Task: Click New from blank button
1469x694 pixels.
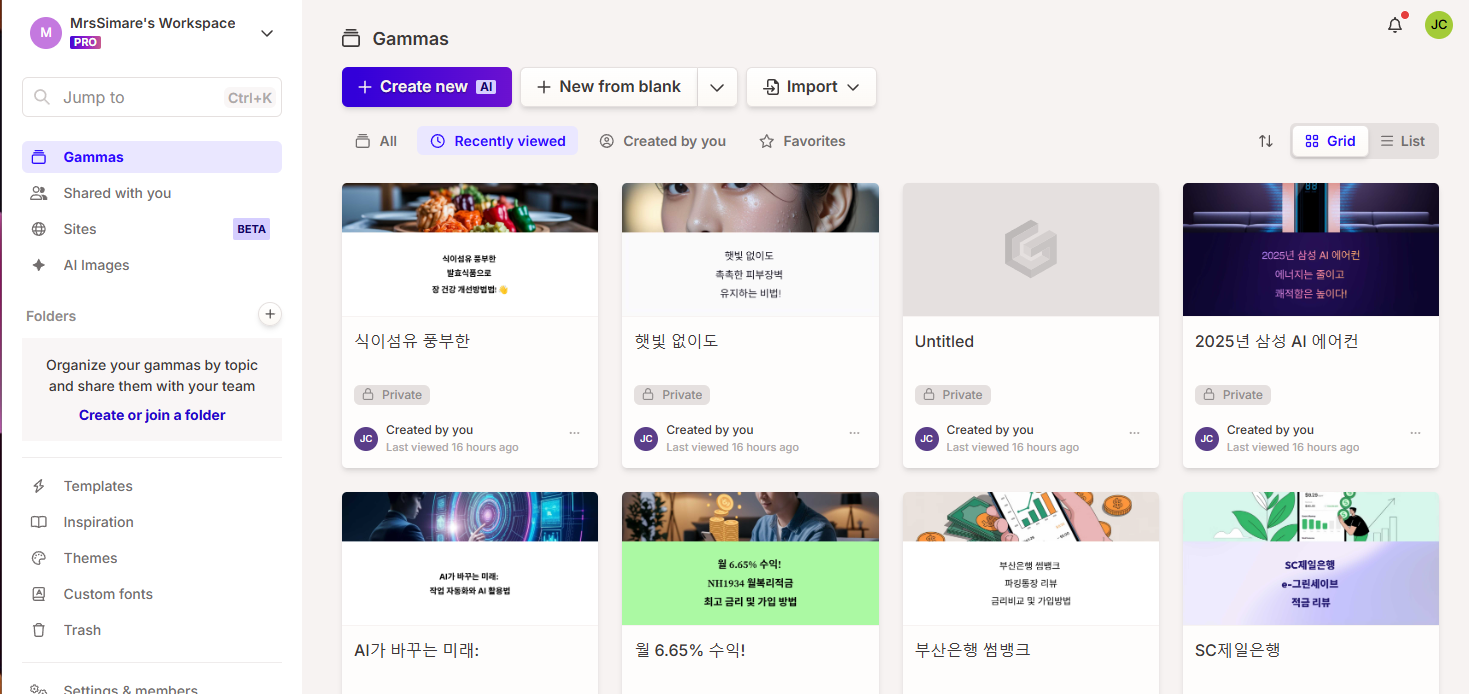Action: pyautogui.click(x=609, y=87)
